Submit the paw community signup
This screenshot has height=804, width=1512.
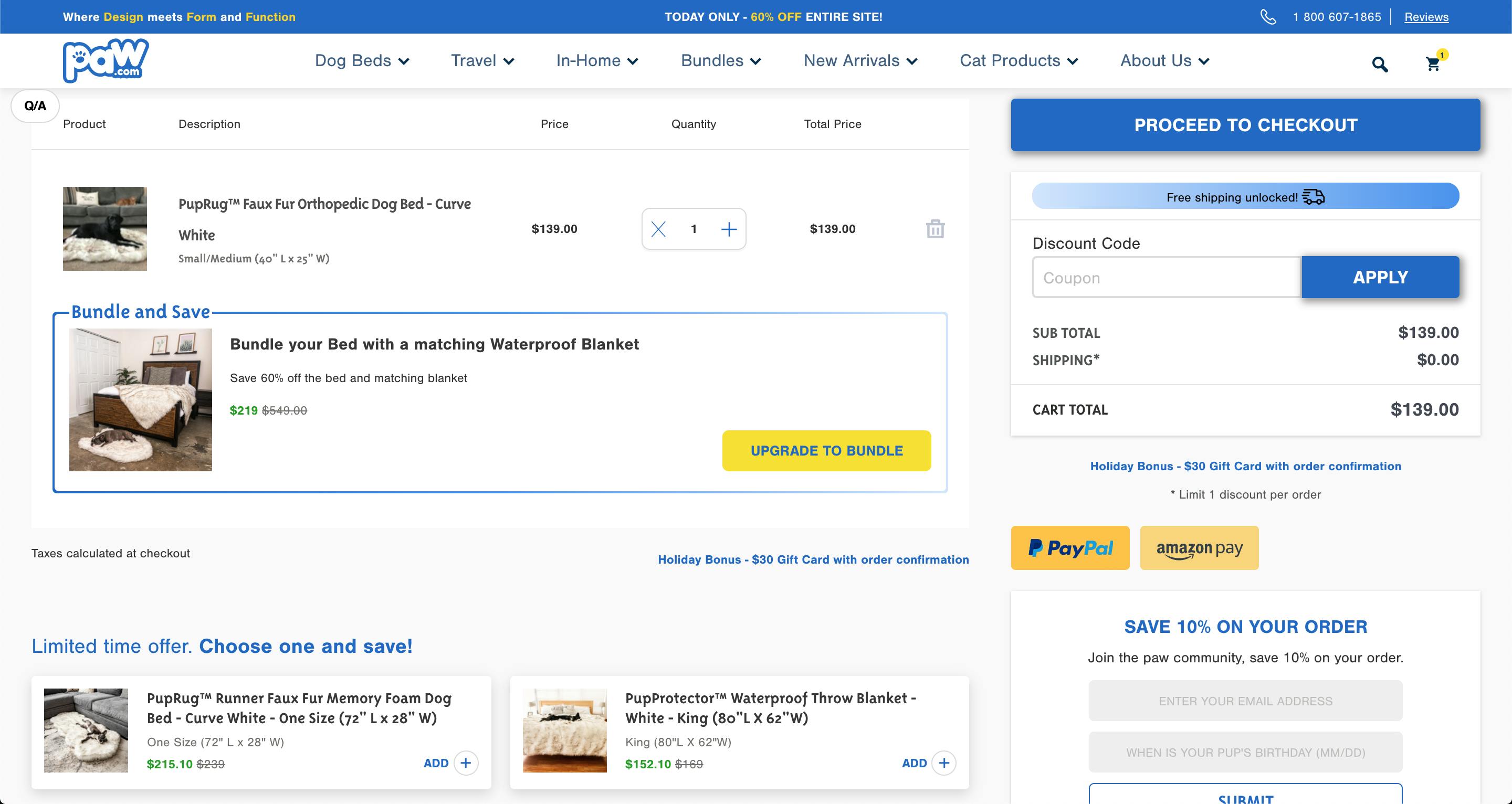(x=1245, y=795)
